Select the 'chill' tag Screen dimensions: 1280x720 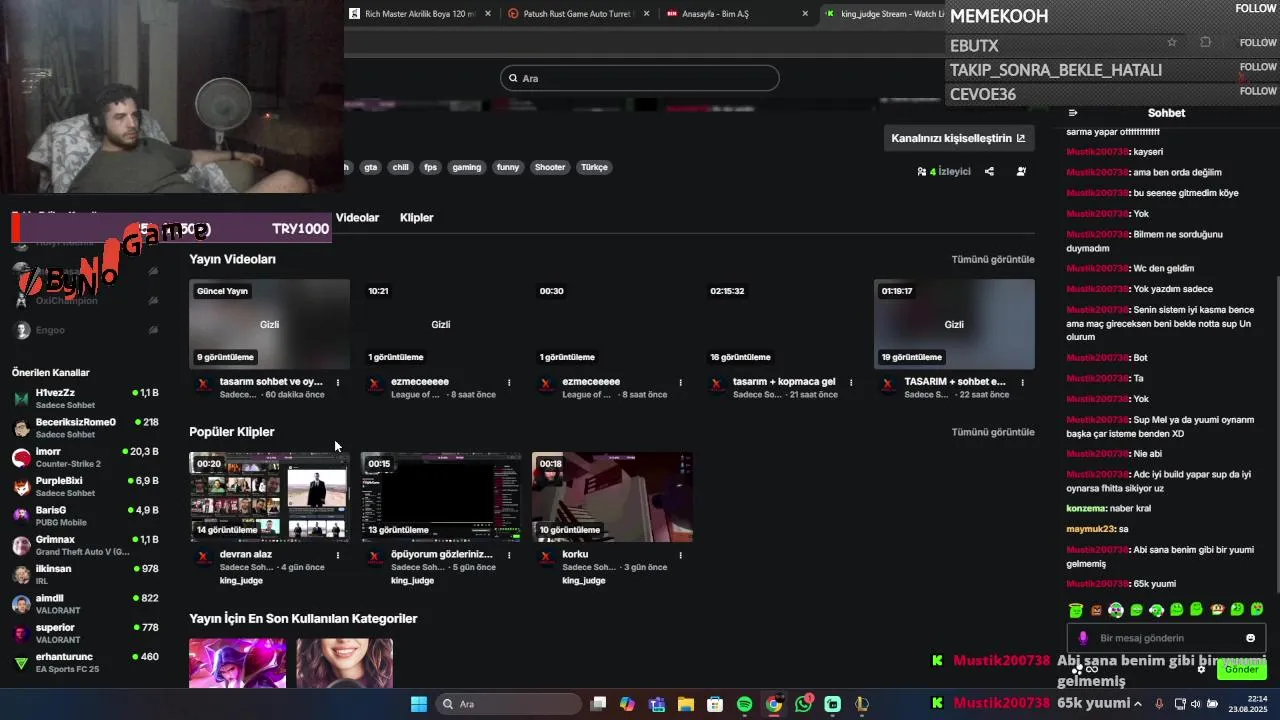[401, 167]
